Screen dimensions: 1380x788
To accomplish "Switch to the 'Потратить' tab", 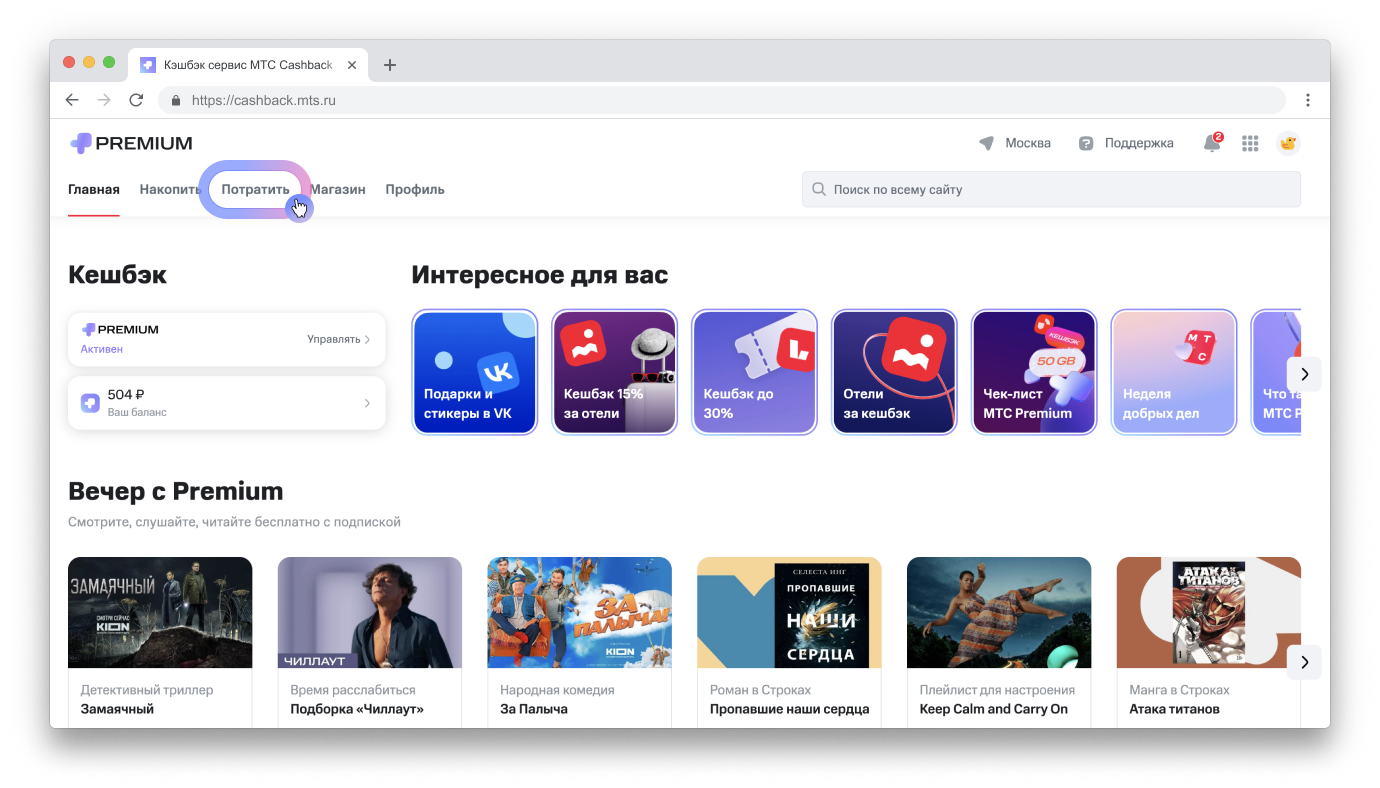I will tap(255, 189).
